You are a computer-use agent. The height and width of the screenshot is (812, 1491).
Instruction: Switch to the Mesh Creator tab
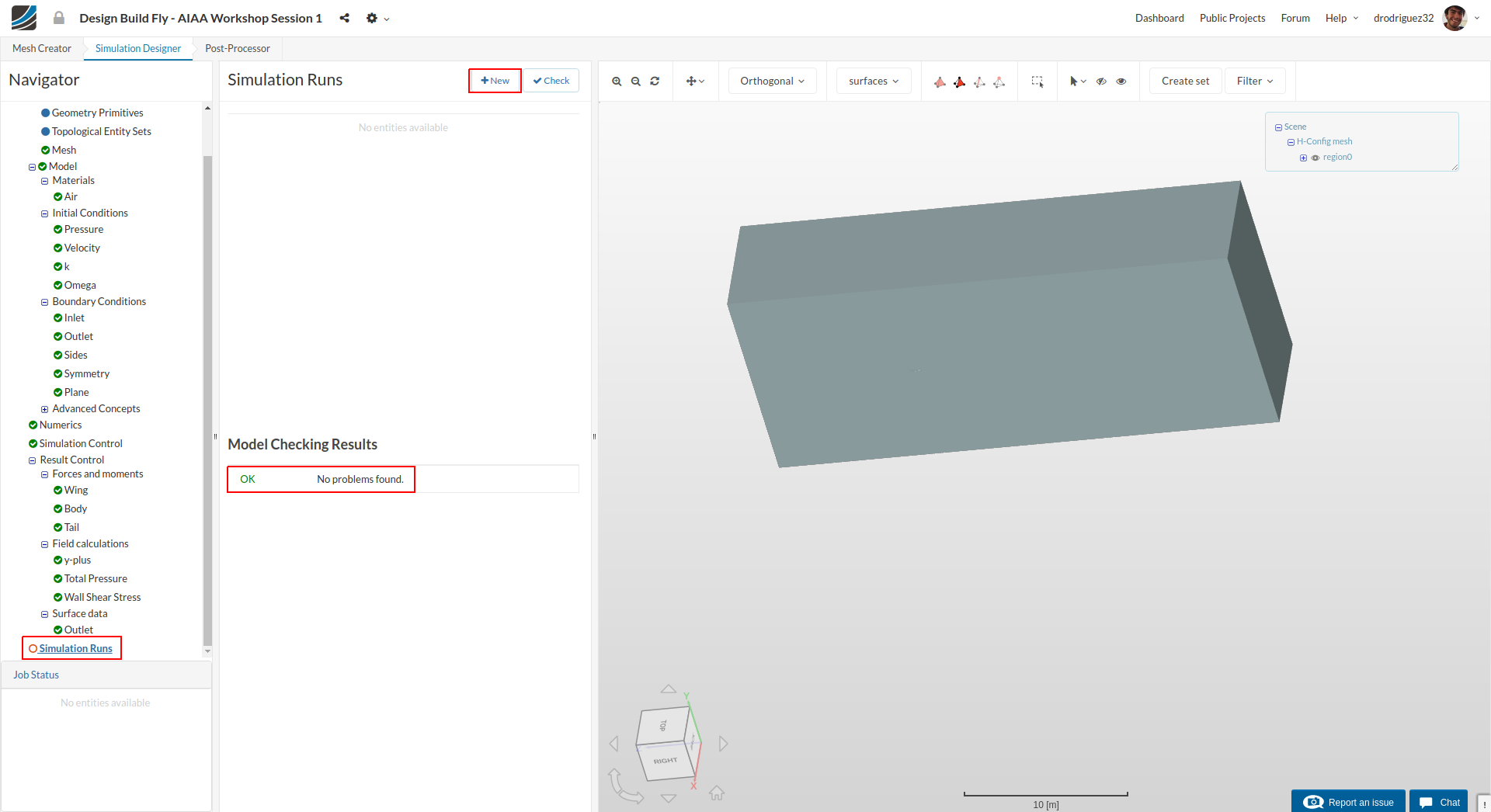[42, 48]
